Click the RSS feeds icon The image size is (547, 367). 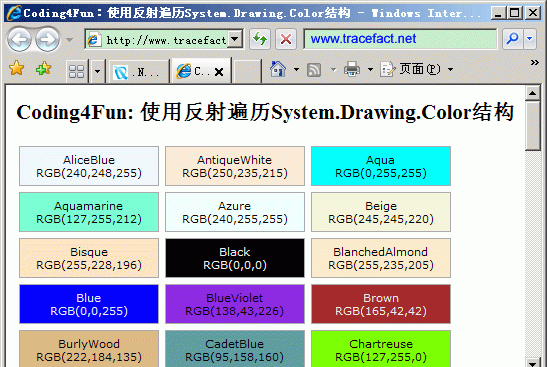pyautogui.click(x=314, y=70)
